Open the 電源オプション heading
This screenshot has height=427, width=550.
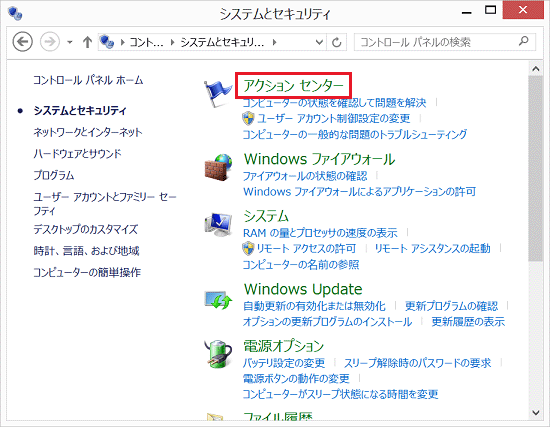coord(284,346)
